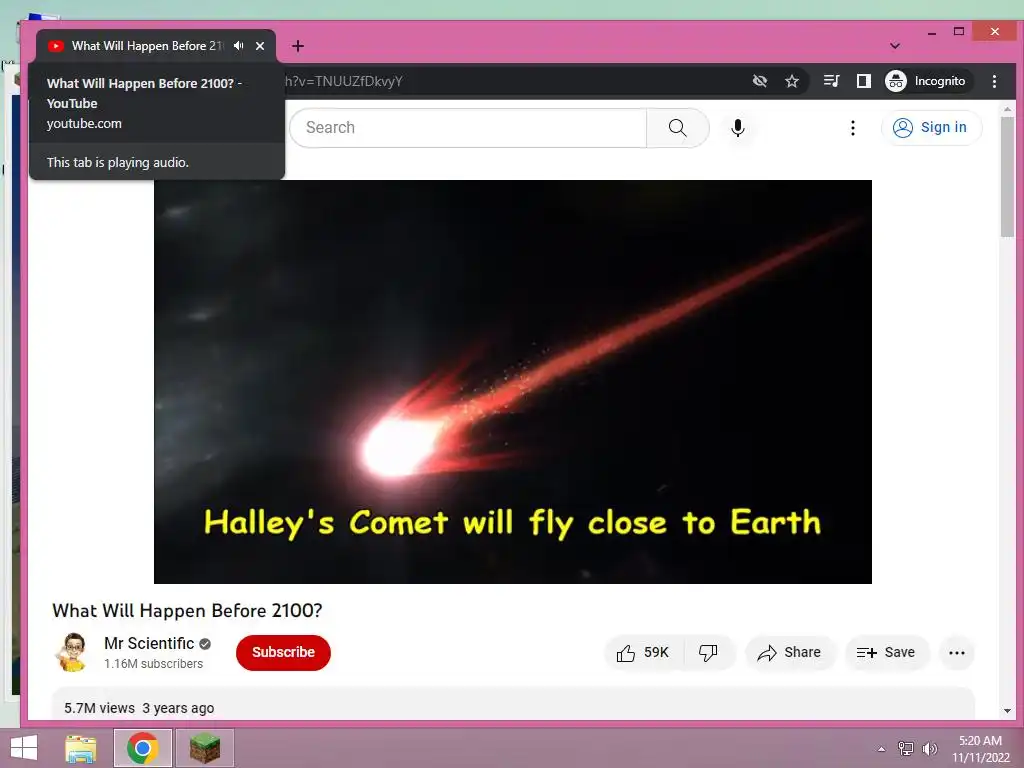
Task: Open the Mr Scientific channel avatar
Action: (73, 652)
